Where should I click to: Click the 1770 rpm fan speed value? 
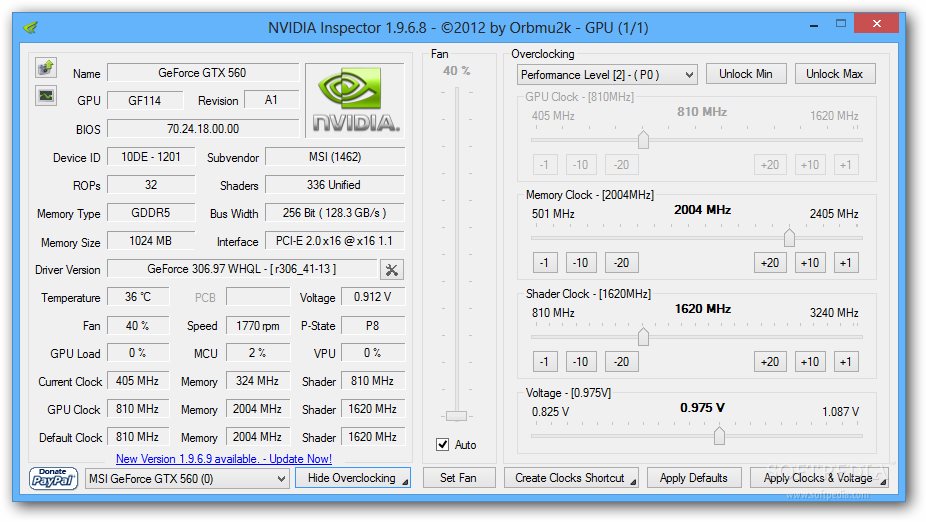pyautogui.click(x=258, y=325)
